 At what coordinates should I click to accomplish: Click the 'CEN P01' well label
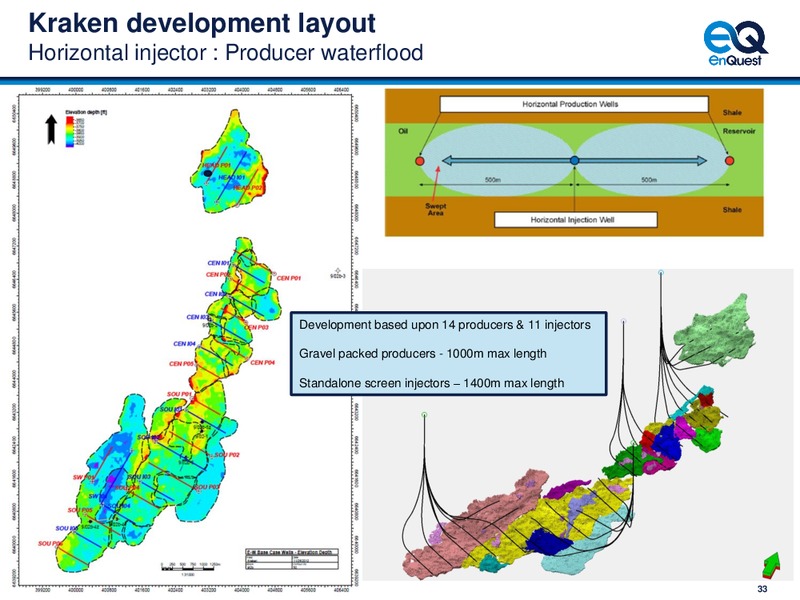(289, 278)
